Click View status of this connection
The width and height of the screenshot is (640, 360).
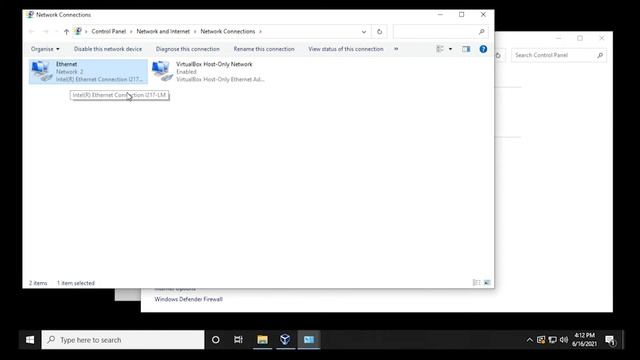tap(346, 49)
